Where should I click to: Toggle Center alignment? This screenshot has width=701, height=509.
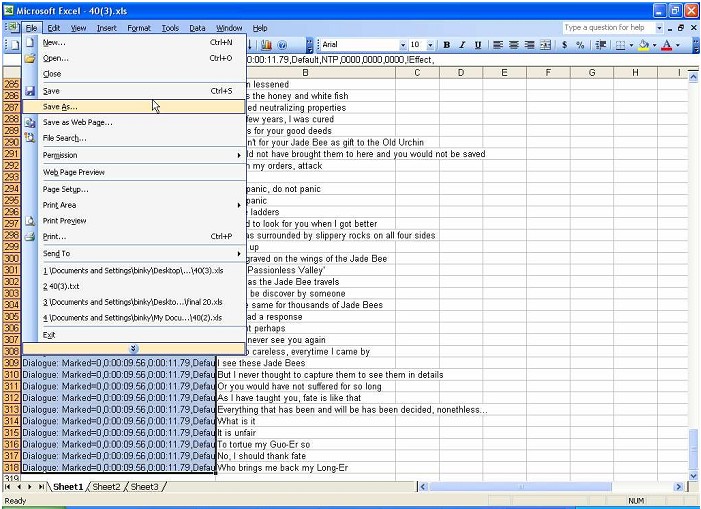pos(514,45)
